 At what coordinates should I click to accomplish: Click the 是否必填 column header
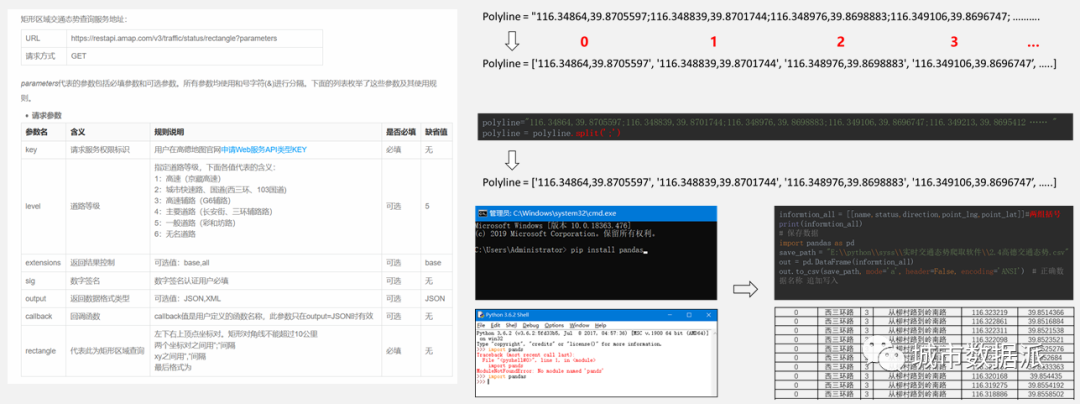click(402, 131)
